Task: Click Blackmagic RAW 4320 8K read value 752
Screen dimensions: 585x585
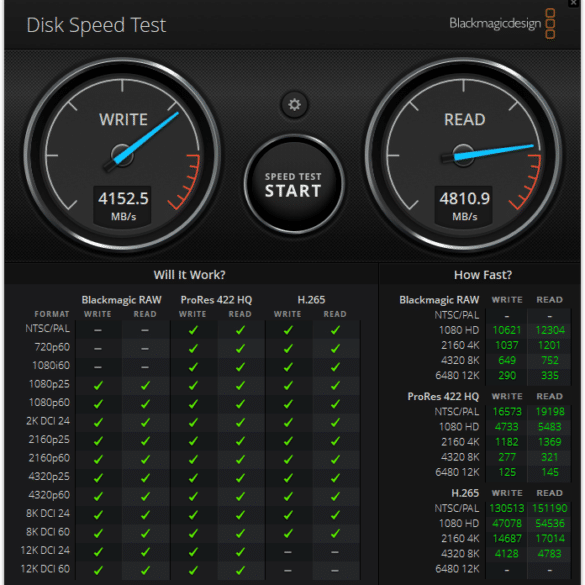Action: click(550, 360)
